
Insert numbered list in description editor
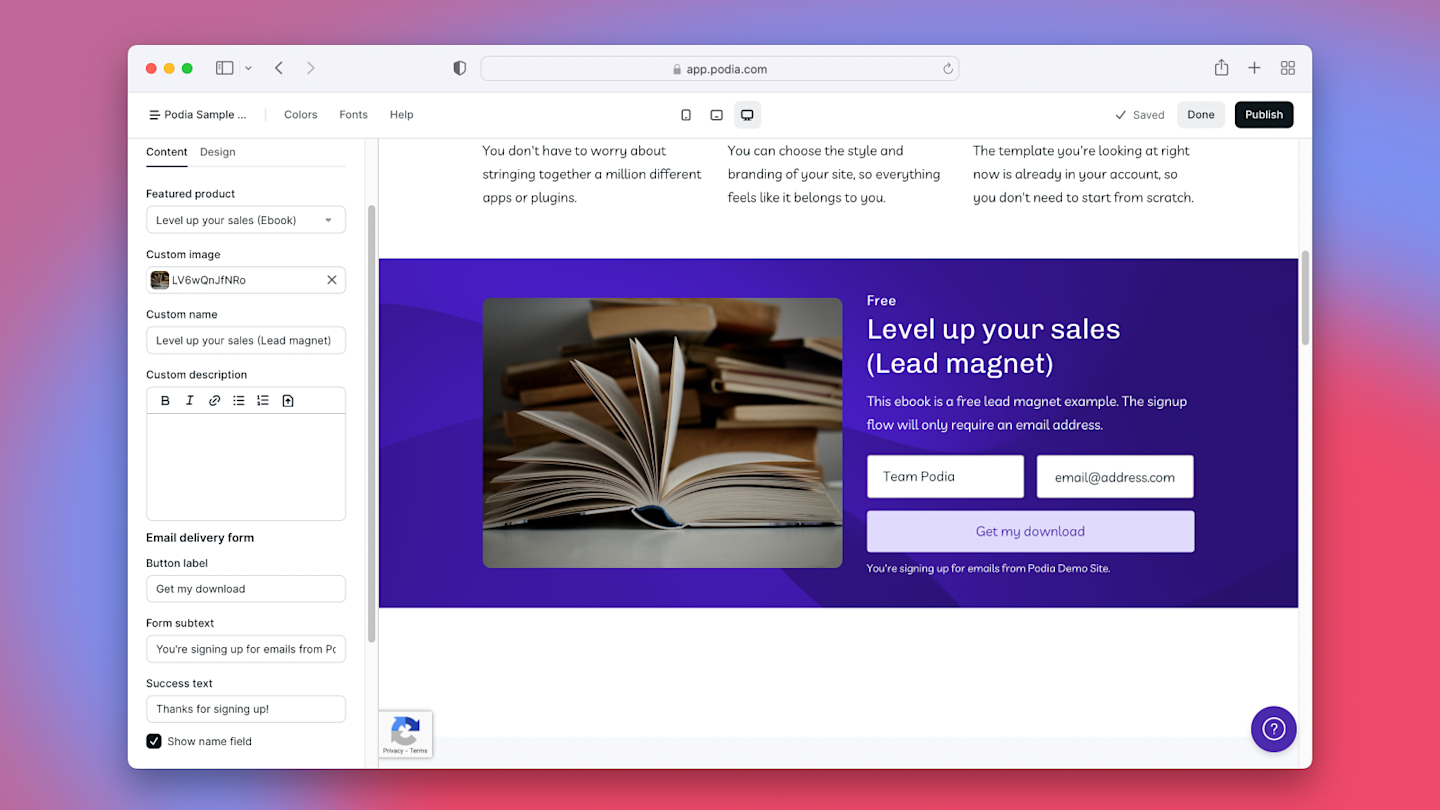coord(263,400)
